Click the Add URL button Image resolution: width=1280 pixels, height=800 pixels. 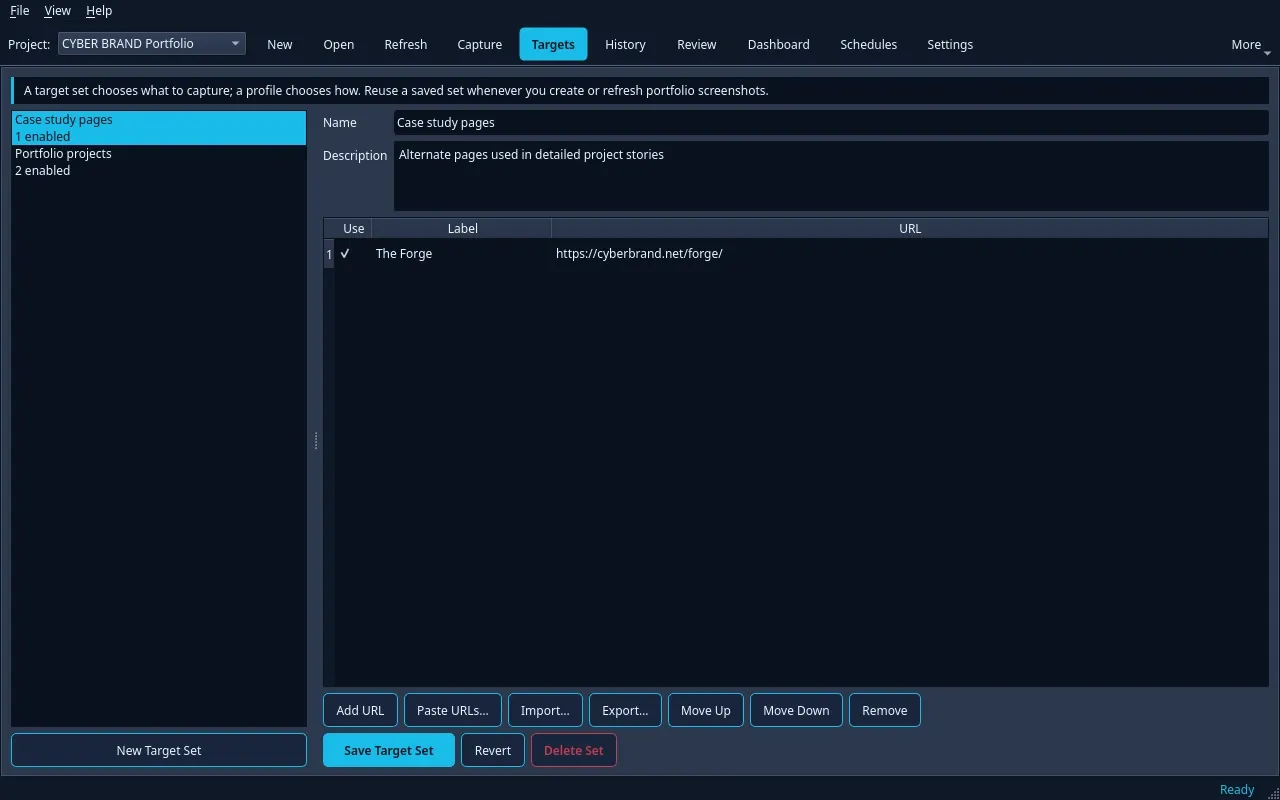tap(360, 710)
